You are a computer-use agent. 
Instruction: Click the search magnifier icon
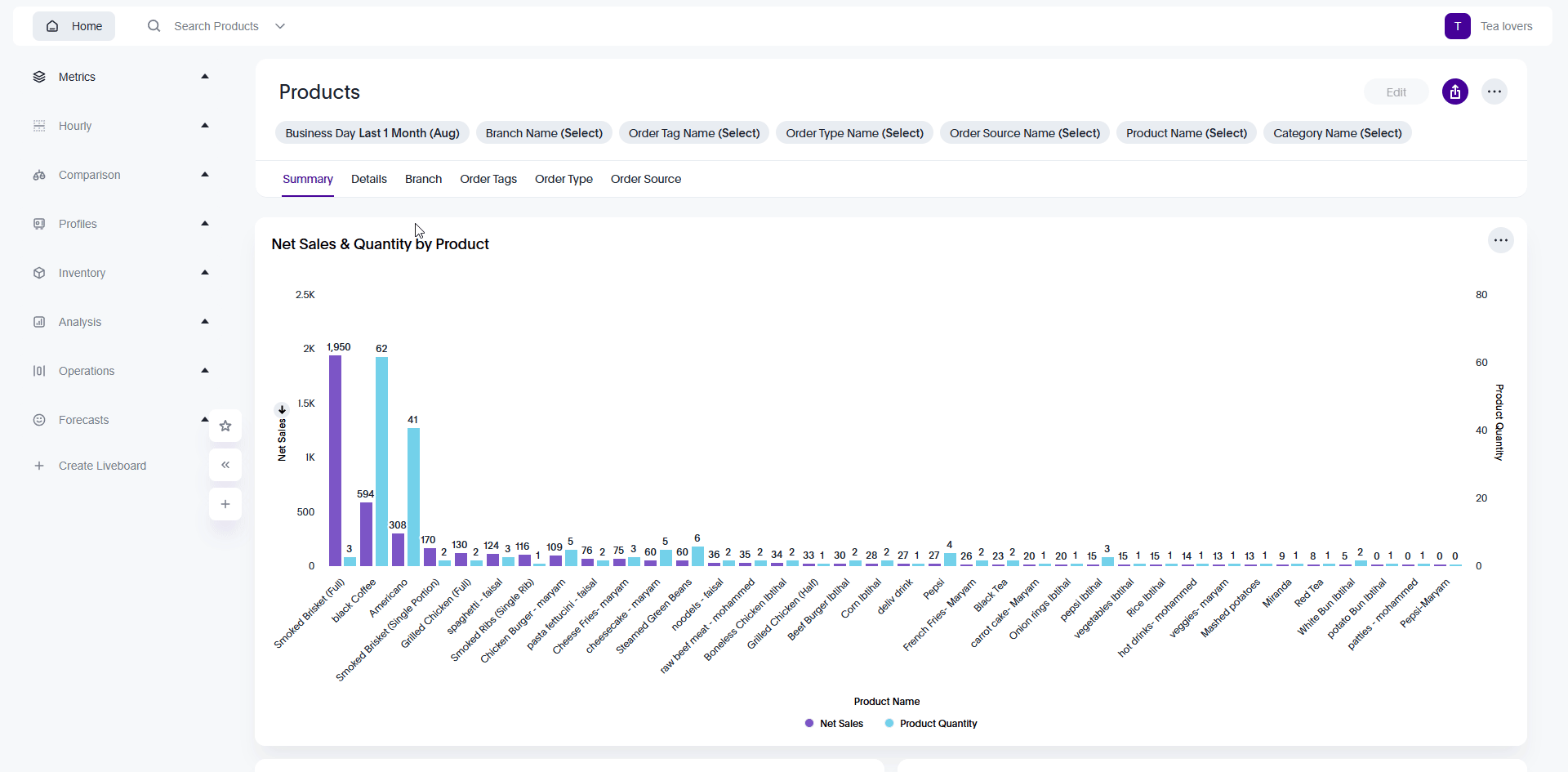[x=154, y=26]
